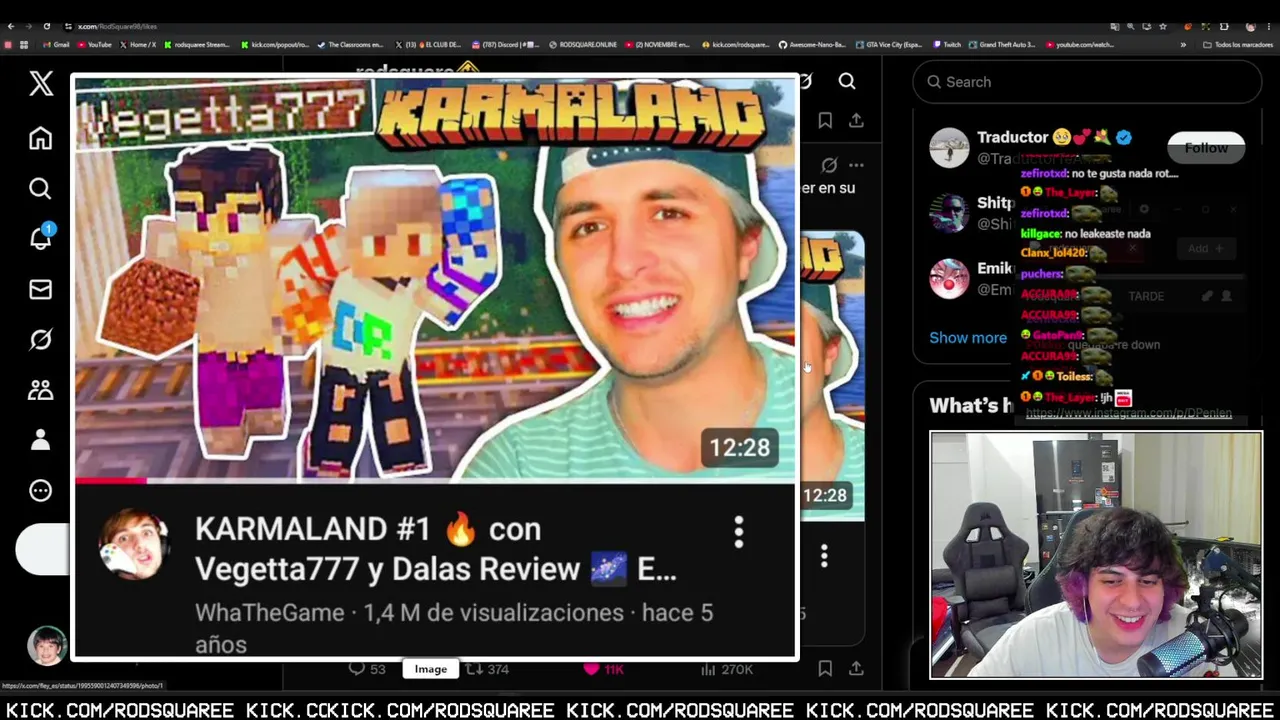Click Grok icon next to post menu
Viewport: 1280px width, 720px height.
tap(829, 165)
